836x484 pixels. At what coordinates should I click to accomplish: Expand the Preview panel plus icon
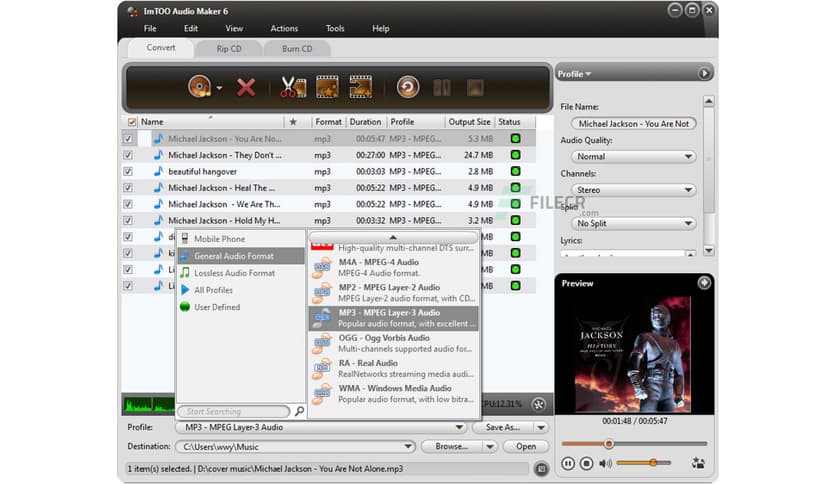click(704, 283)
